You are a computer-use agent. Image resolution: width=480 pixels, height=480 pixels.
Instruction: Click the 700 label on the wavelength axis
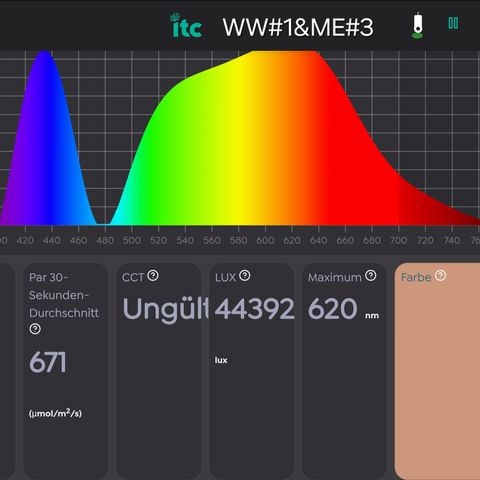(399, 240)
